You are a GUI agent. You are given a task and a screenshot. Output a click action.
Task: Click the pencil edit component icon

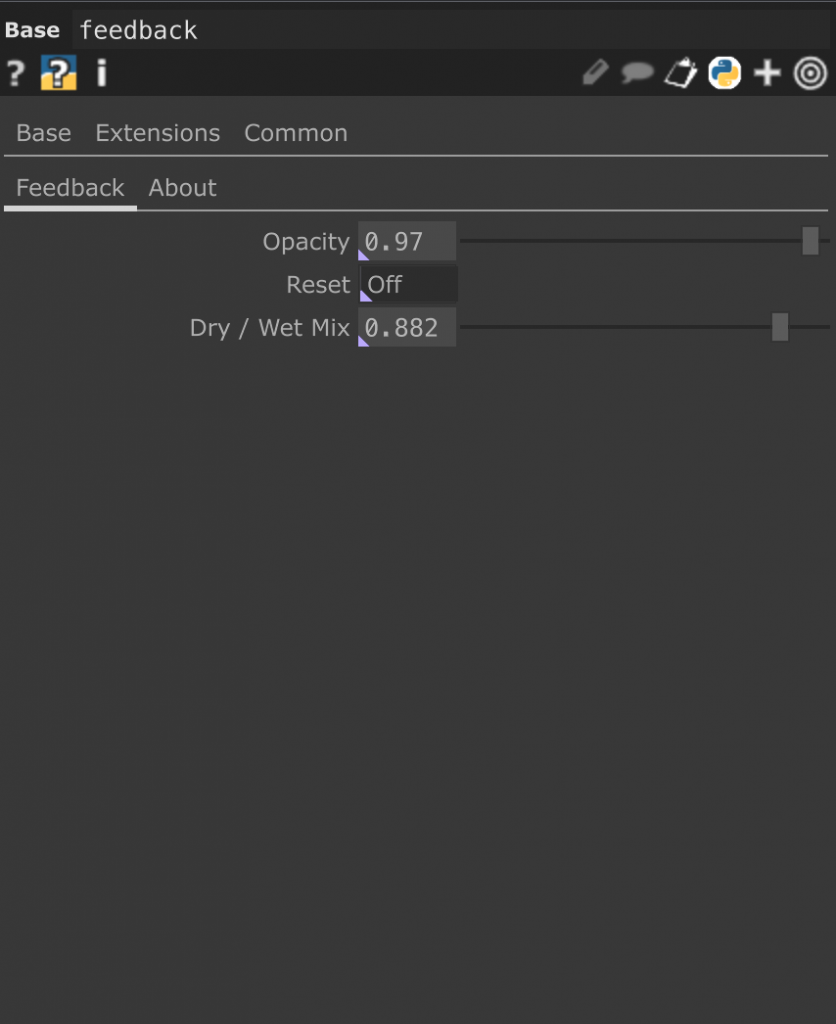pyautogui.click(x=595, y=72)
